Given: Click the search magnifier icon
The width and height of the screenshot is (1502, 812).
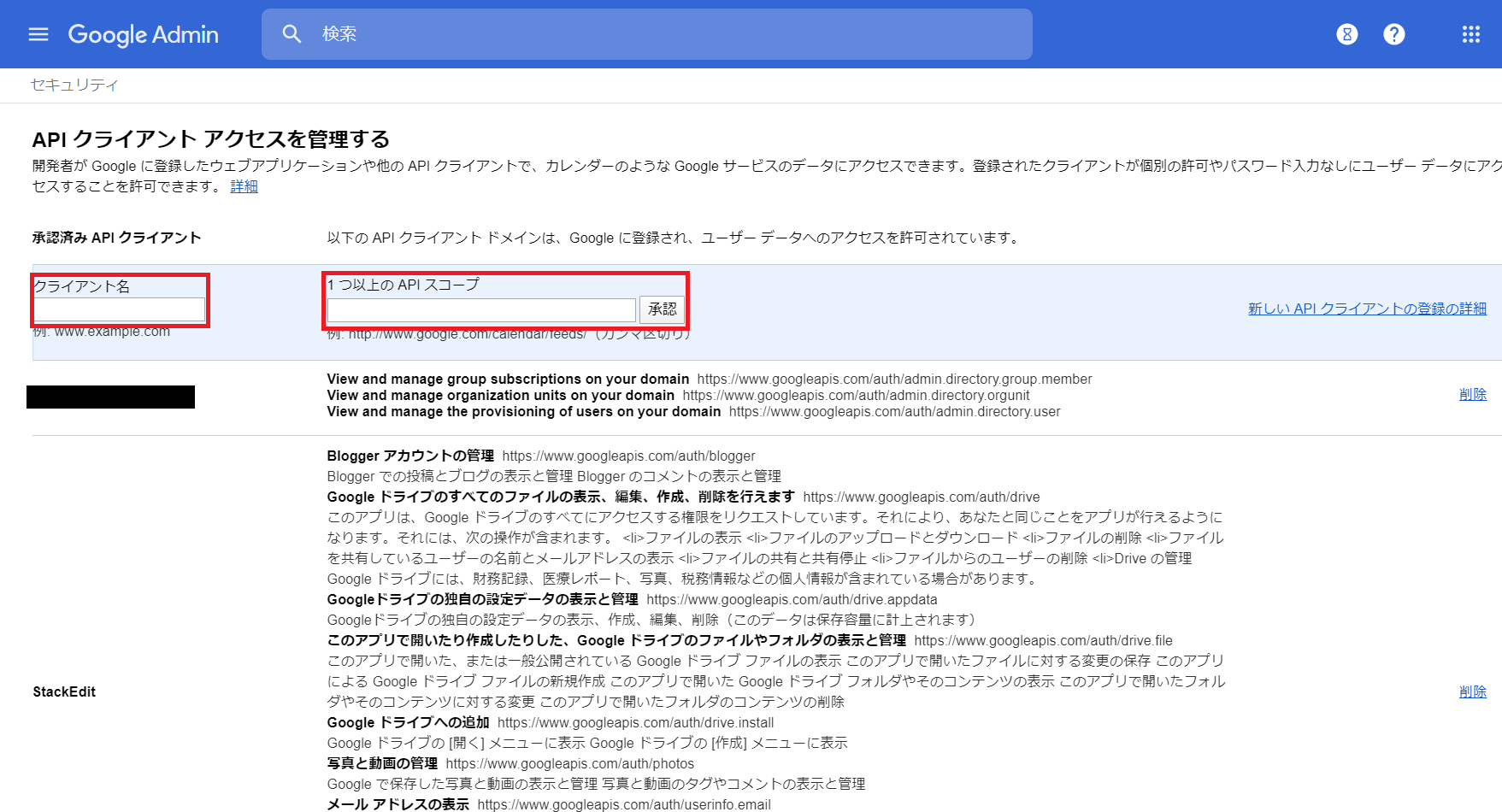Looking at the screenshot, I should pos(292,34).
